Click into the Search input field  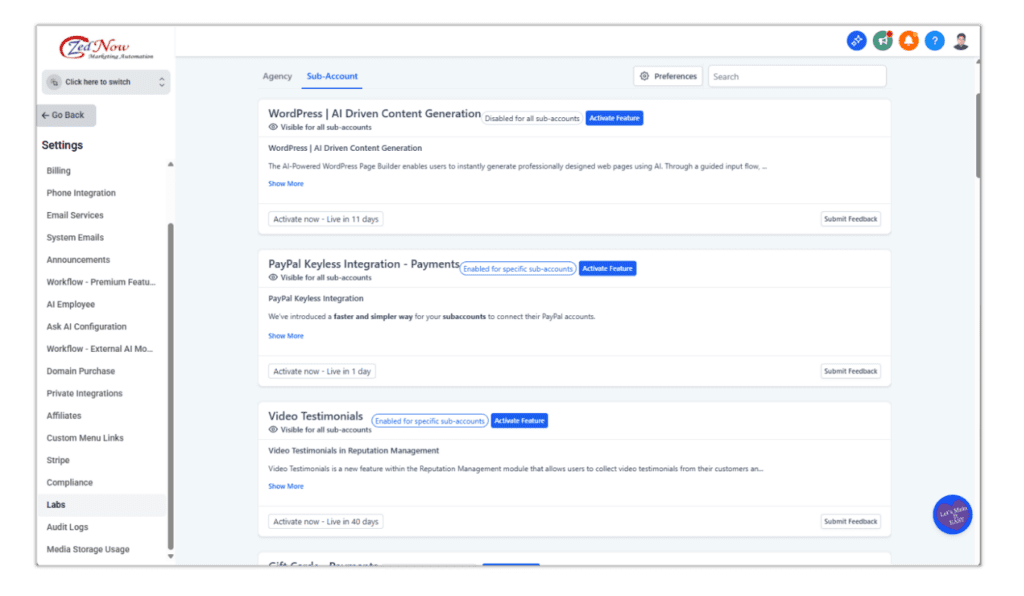click(797, 76)
